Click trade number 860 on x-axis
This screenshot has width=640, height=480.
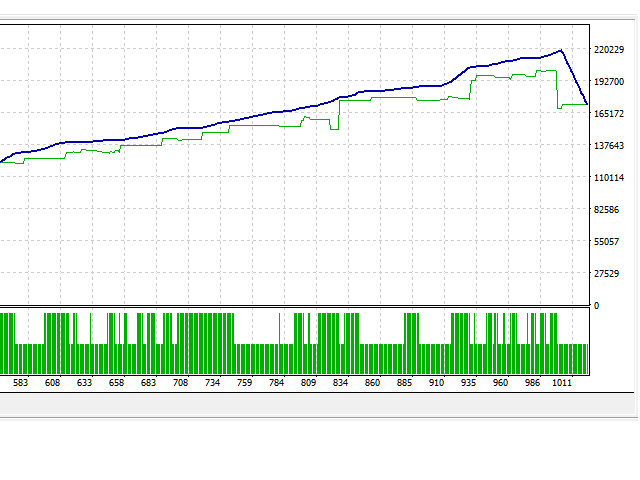coord(372,383)
